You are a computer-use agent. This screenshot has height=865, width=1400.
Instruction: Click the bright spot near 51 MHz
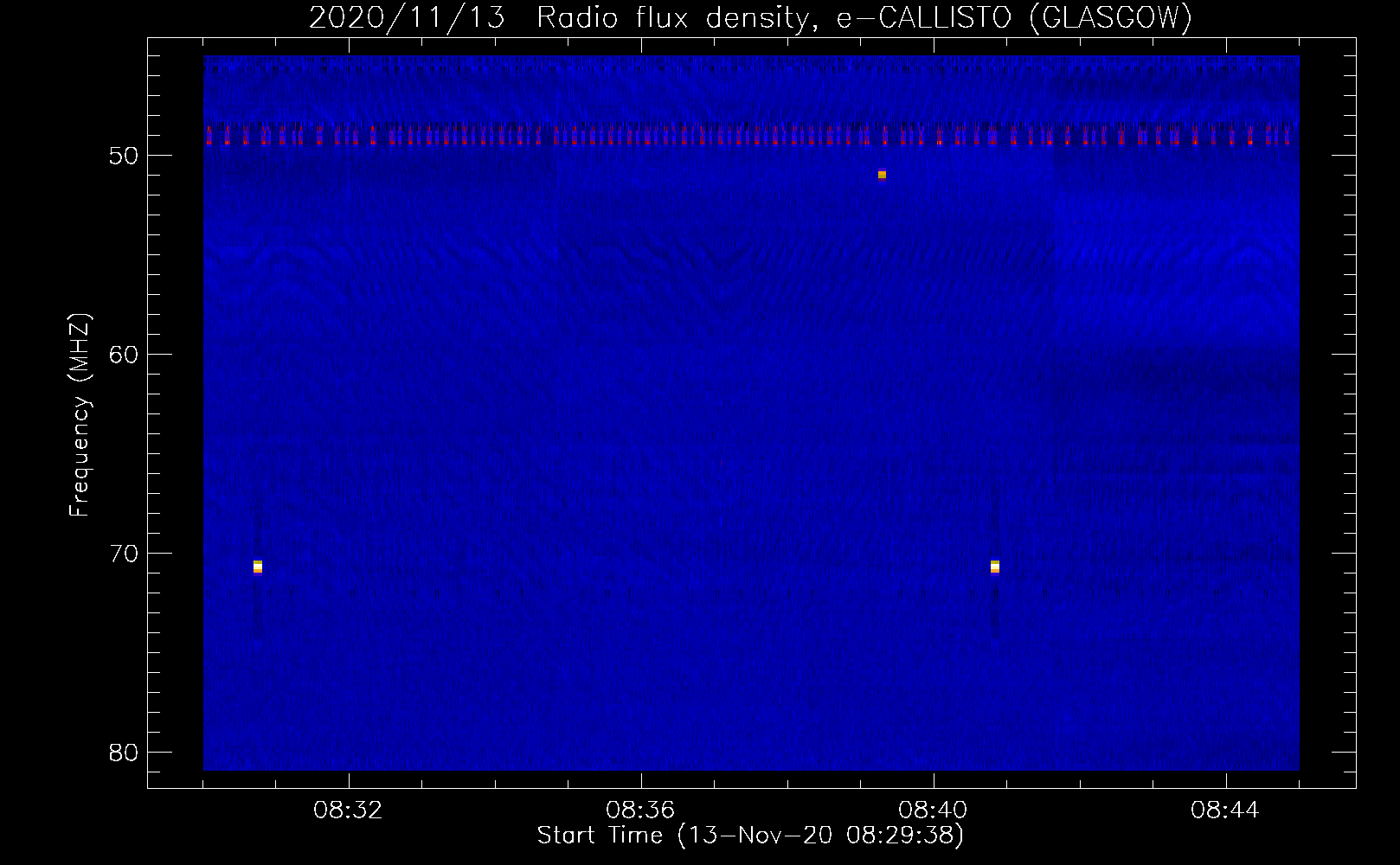coord(882,175)
